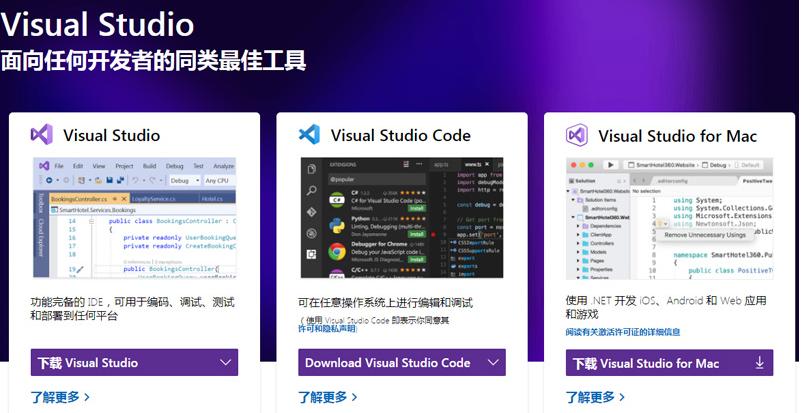The image size is (802, 413).
Task: Click the large Visual Studio page title
Action: click(x=97, y=24)
